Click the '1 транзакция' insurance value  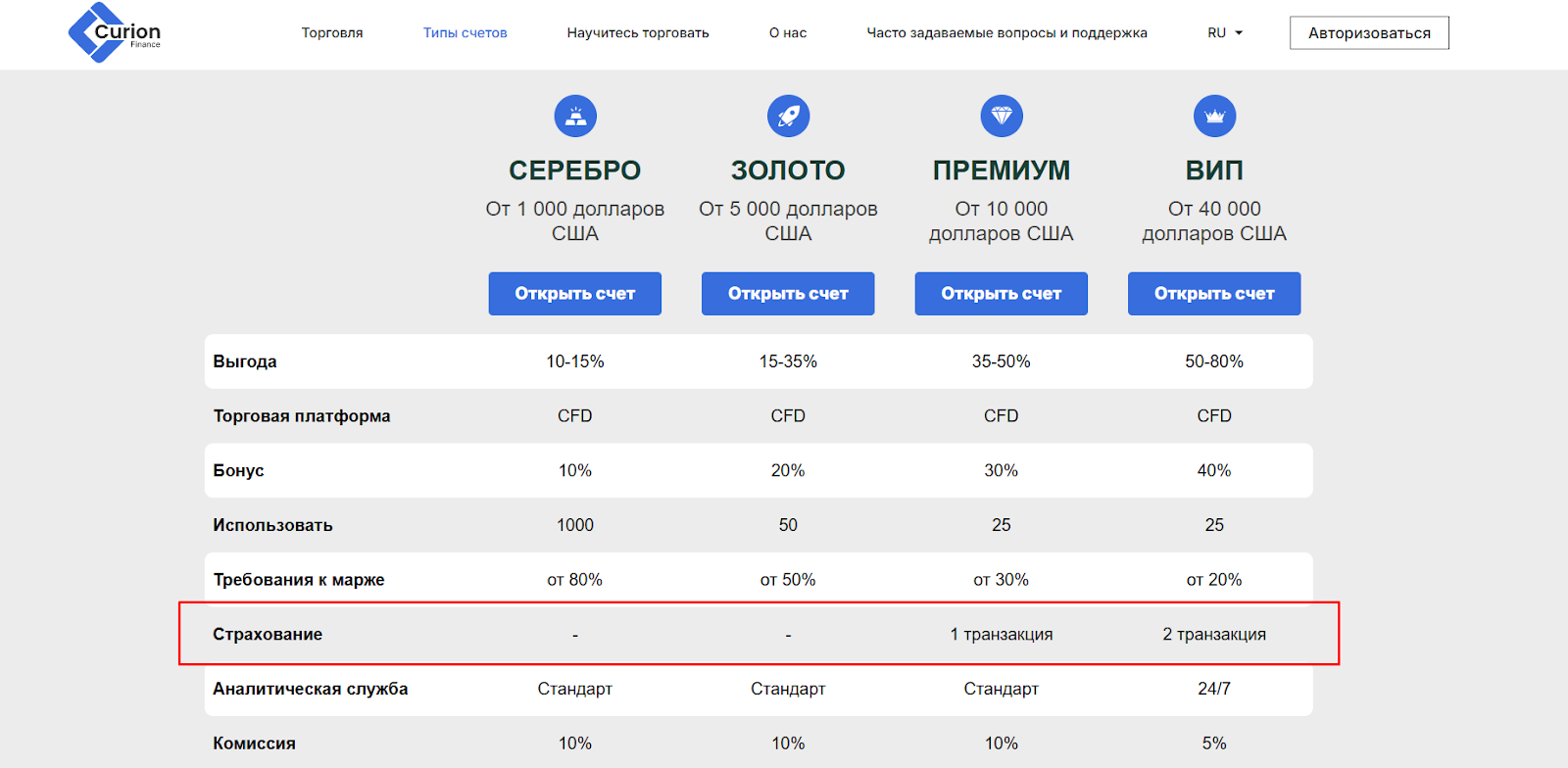click(1002, 635)
